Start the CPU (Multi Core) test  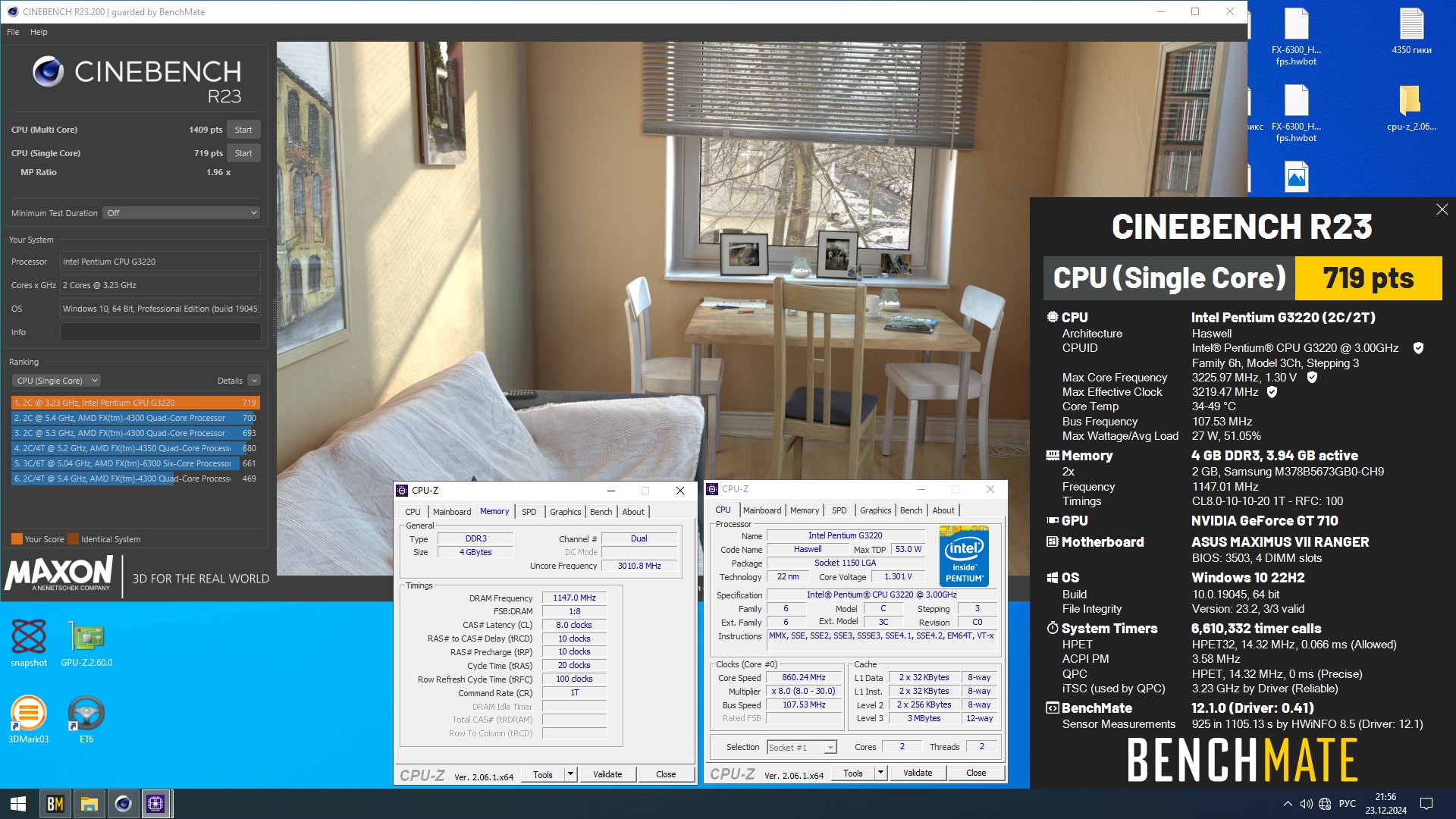pyautogui.click(x=243, y=130)
